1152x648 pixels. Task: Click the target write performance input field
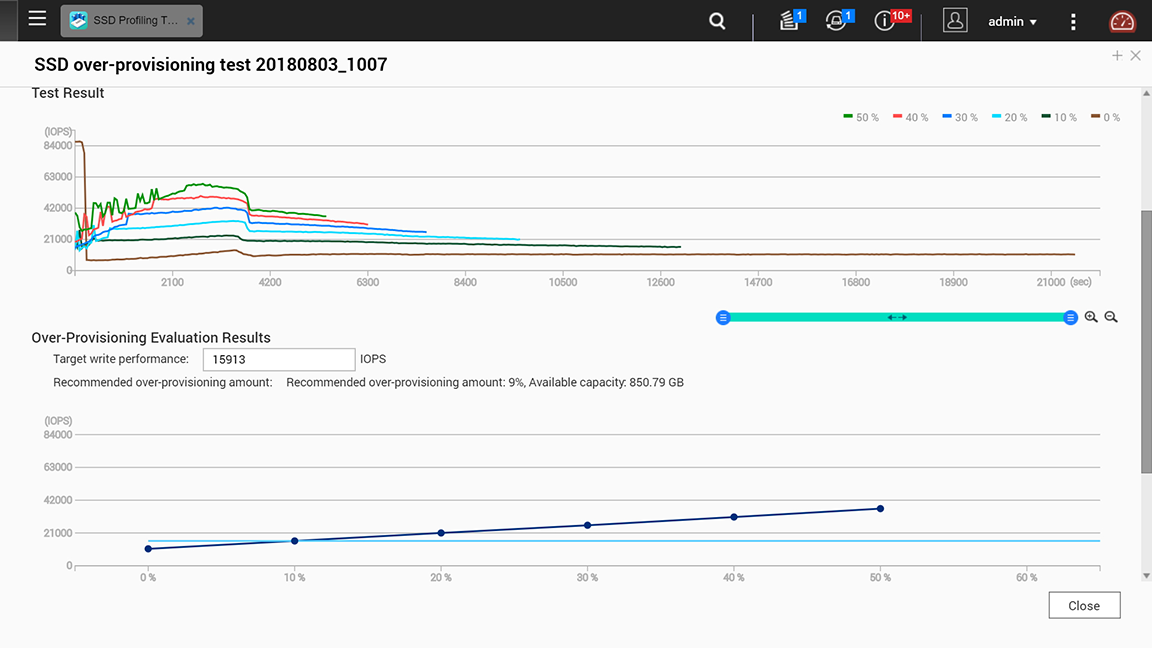pos(279,359)
